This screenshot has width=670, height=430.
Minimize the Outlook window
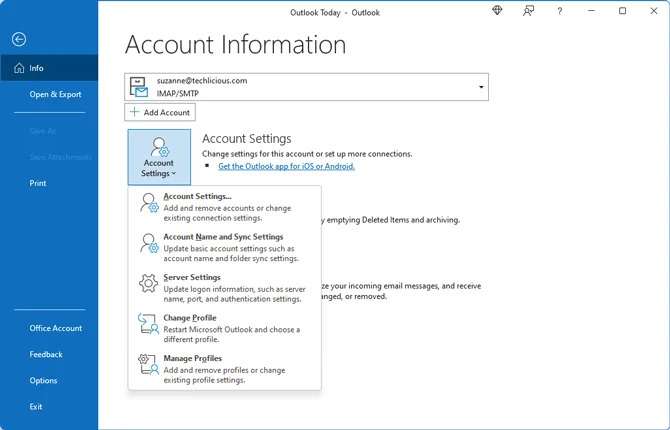[591, 11]
